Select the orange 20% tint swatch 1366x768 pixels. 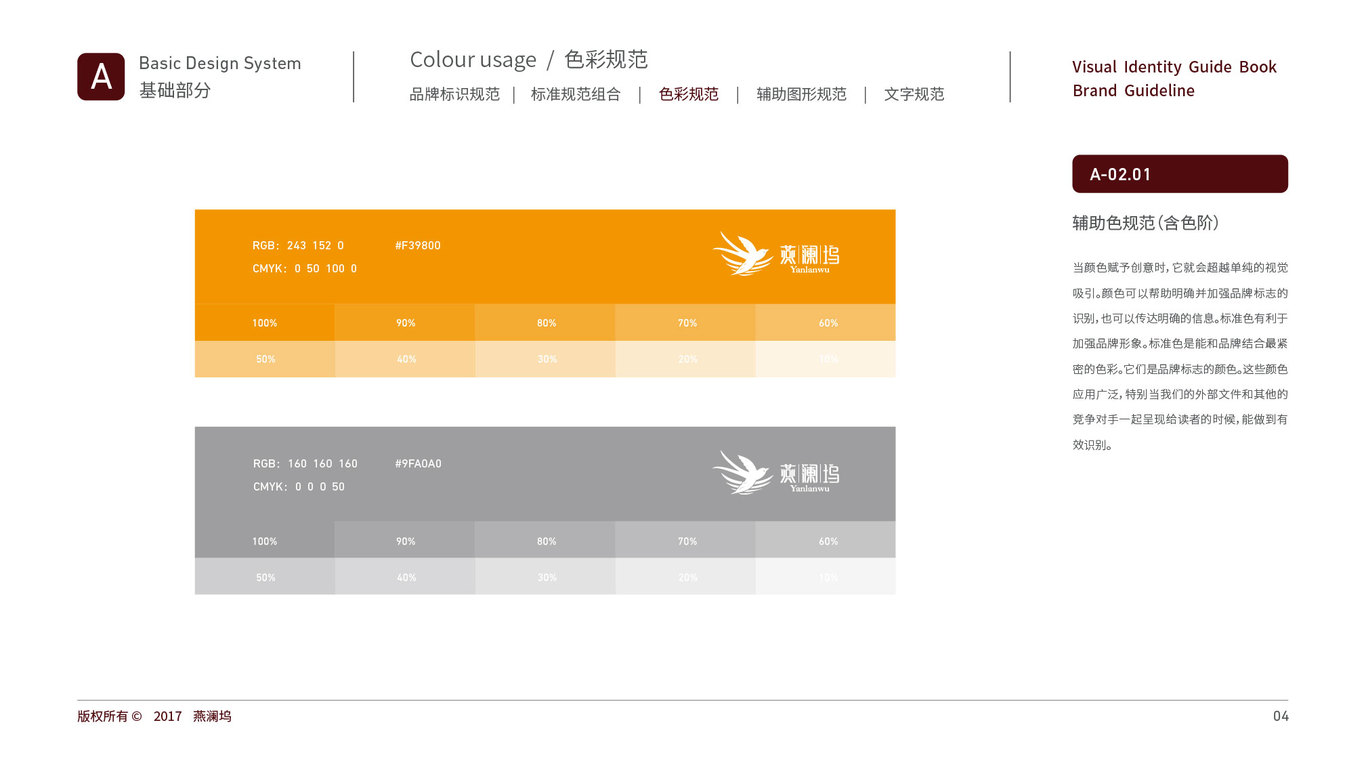(685, 359)
